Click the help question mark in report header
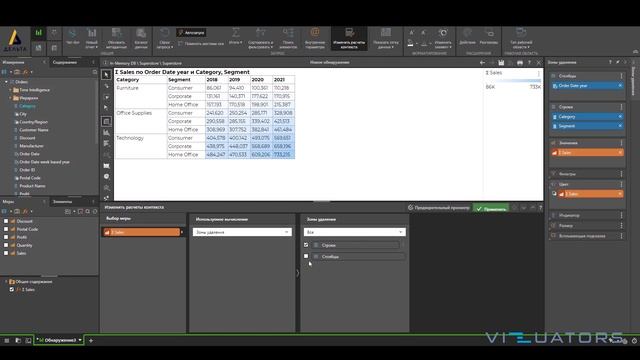Image resolution: width=640 pixels, height=360 pixels. point(529,63)
